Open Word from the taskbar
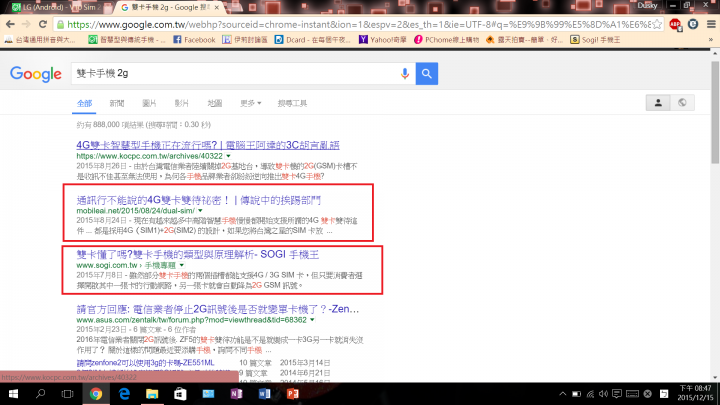The width and height of the screenshot is (720, 405). coord(264,394)
